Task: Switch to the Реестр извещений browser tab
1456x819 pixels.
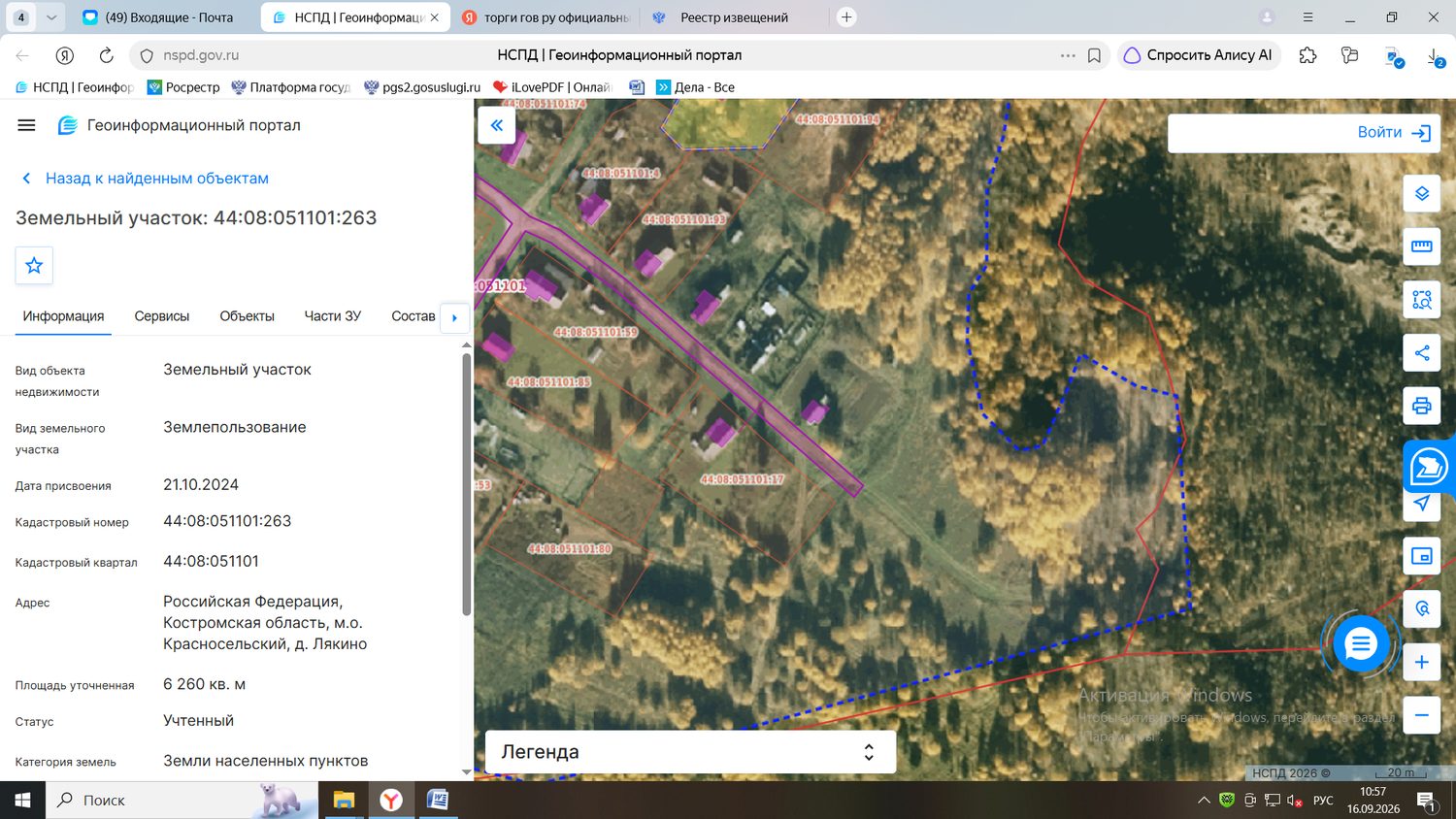Action: tap(735, 17)
